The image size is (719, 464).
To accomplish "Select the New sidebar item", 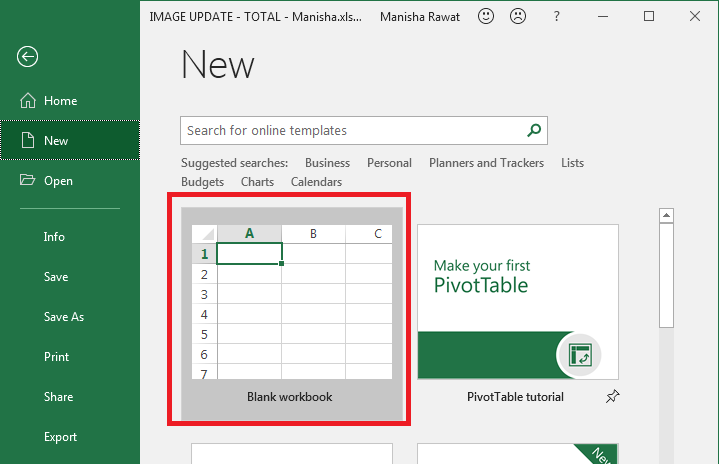I will pos(70,140).
